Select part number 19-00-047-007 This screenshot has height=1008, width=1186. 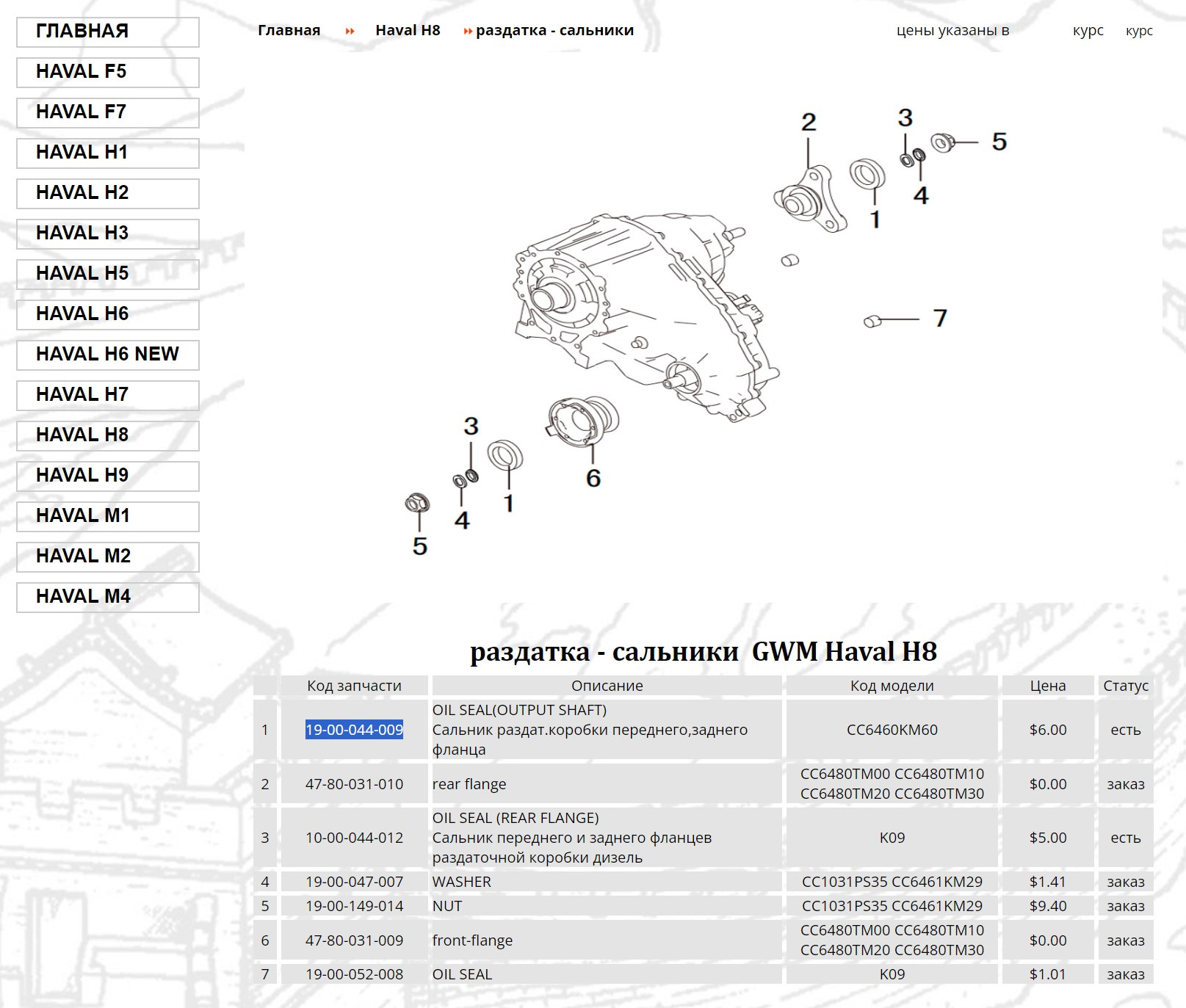354,882
